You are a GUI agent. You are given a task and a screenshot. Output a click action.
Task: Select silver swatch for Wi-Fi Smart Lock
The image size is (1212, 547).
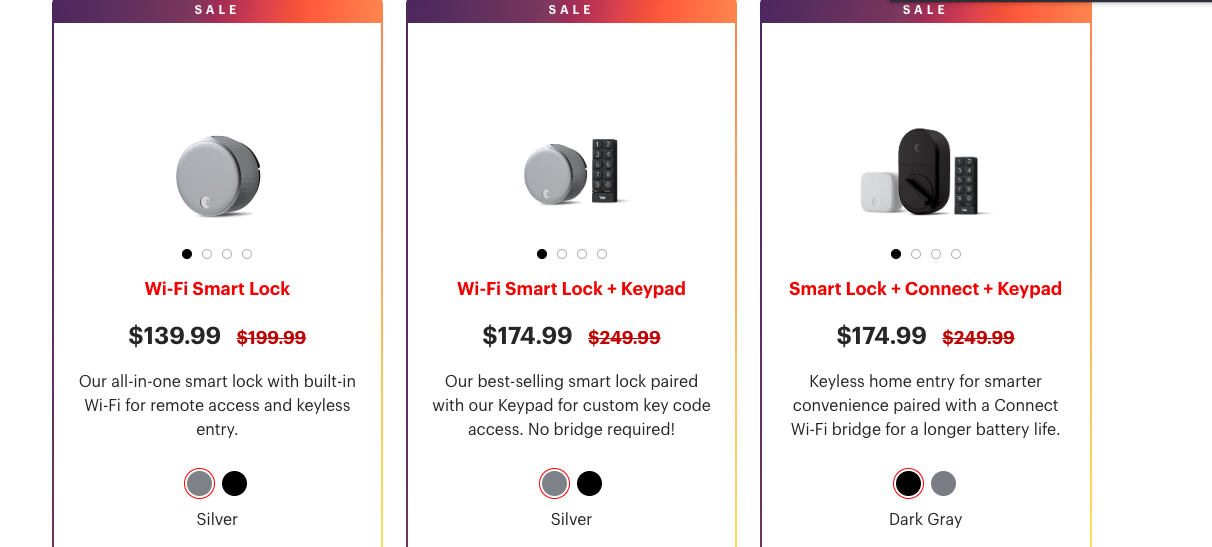199,484
